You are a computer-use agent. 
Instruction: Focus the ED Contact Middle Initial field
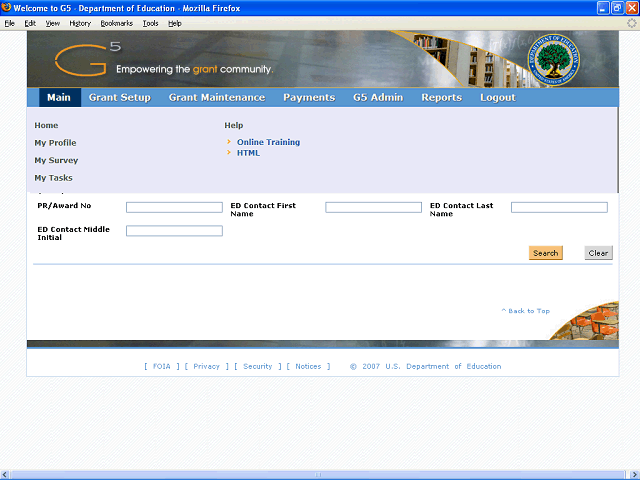point(174,231)
